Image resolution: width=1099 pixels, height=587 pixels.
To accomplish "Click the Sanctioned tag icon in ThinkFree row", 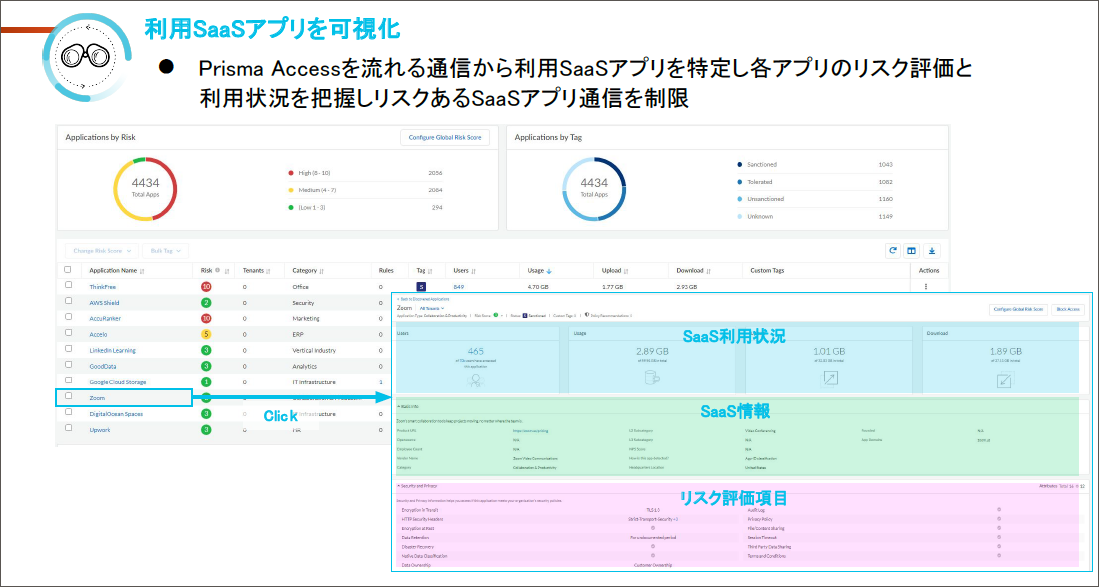I will [x=421, y=286].
